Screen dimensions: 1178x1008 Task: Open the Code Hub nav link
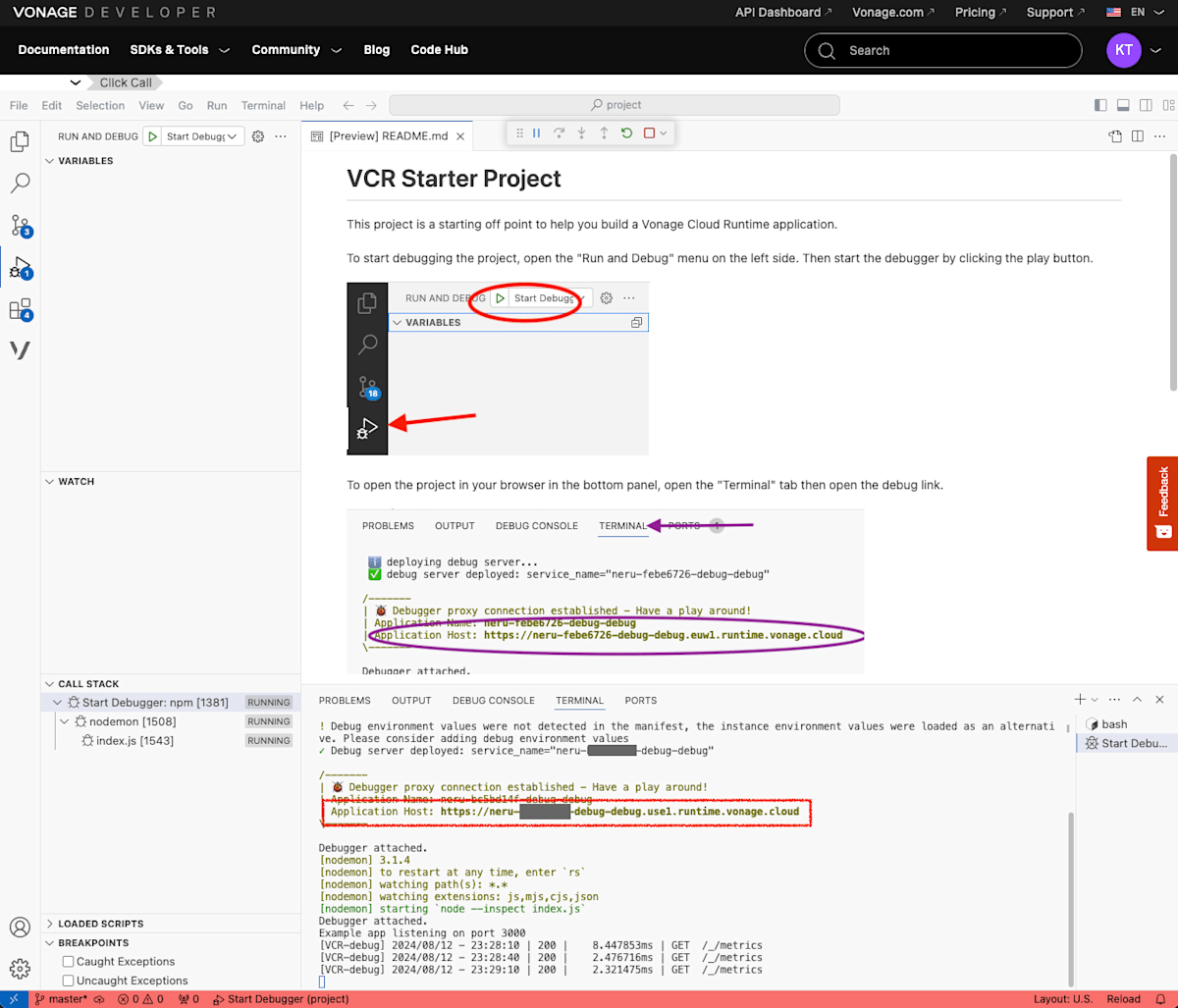(x=439, y=50)
